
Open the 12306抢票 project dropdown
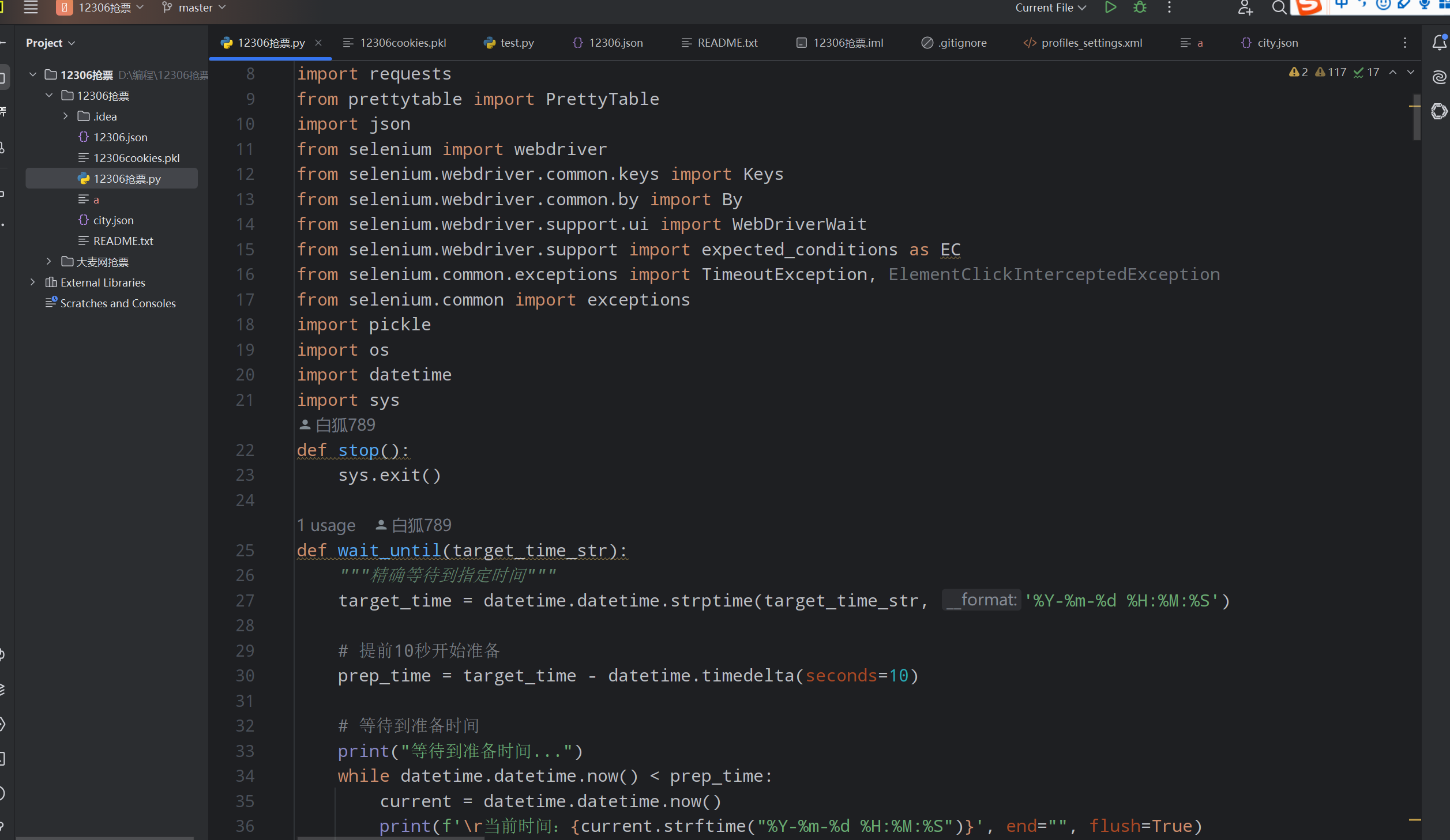coord(100,7)
